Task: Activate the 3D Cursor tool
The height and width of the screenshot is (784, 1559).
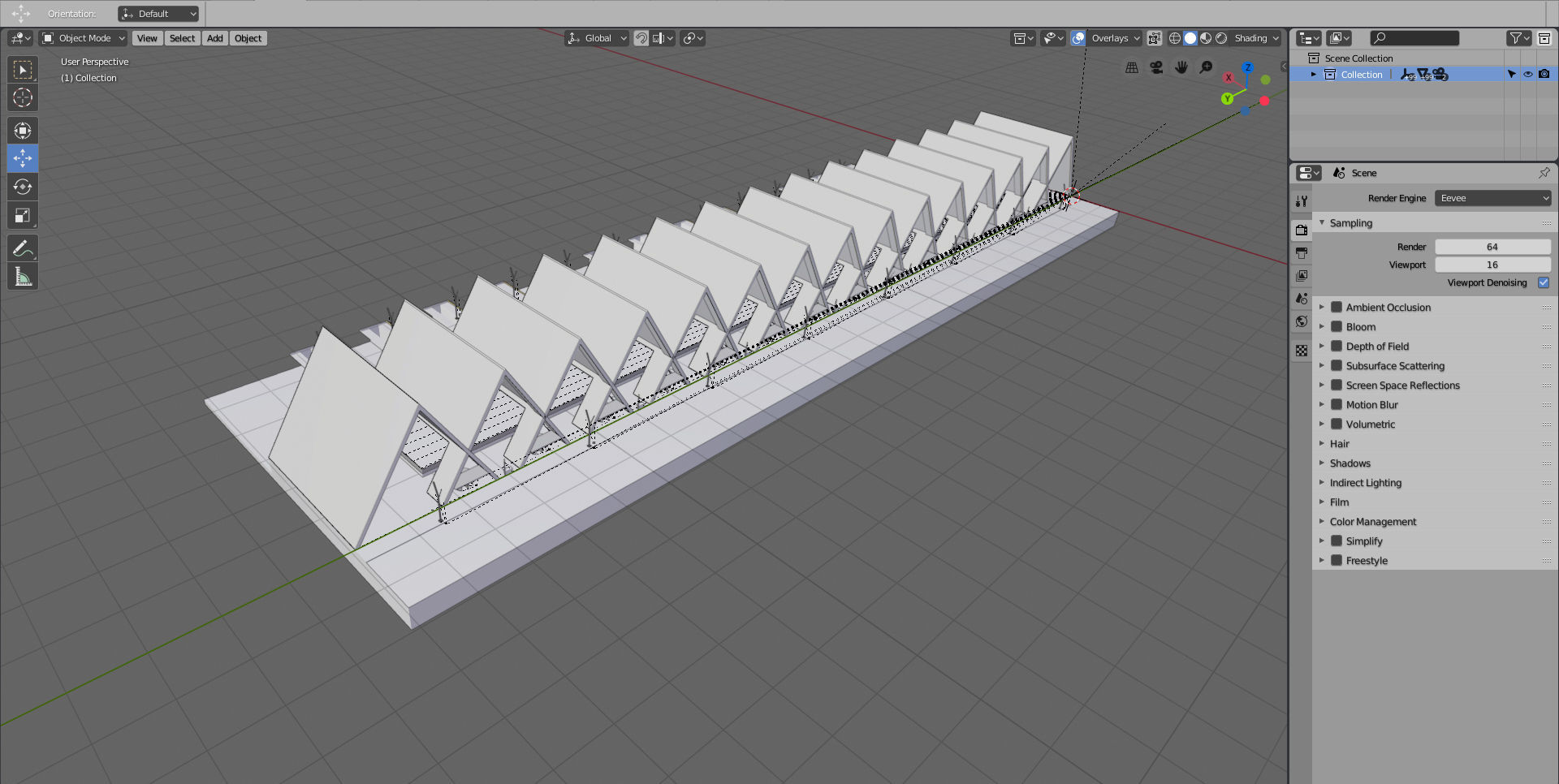Action: click(x=23, y=97)
